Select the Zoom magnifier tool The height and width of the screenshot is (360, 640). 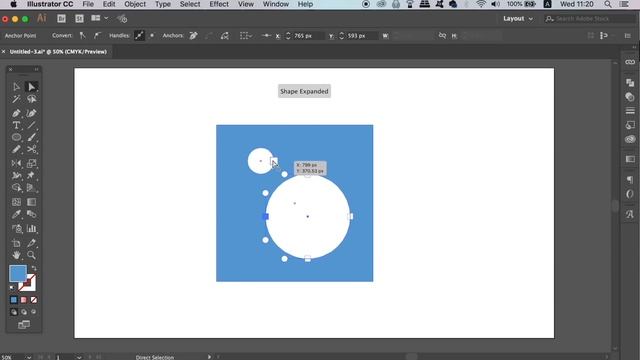point(31,255)
